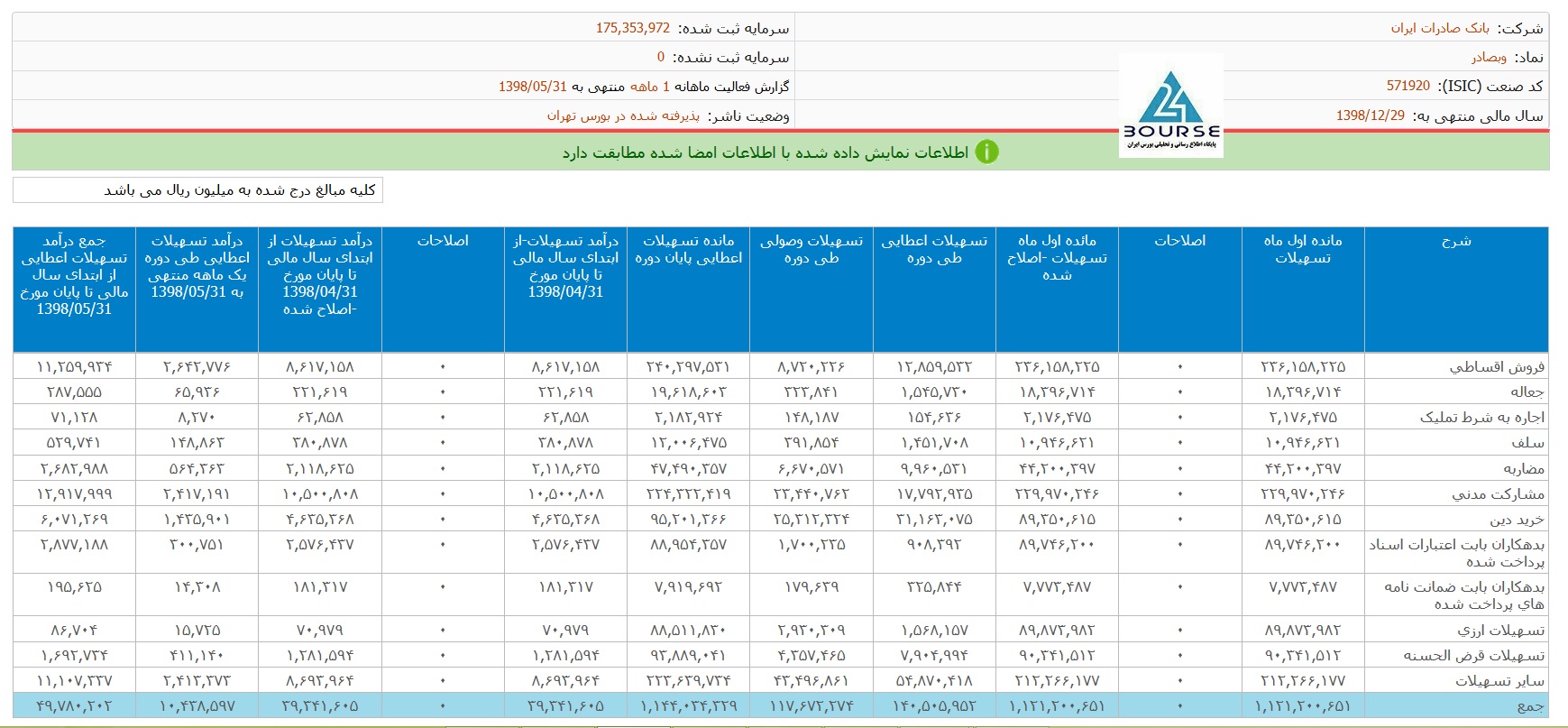Click cell '۲,۹۳۰,۳۰۹' in تسهیلات ارزي row
The image size is (1568, 728).
[x=812, y=630]
